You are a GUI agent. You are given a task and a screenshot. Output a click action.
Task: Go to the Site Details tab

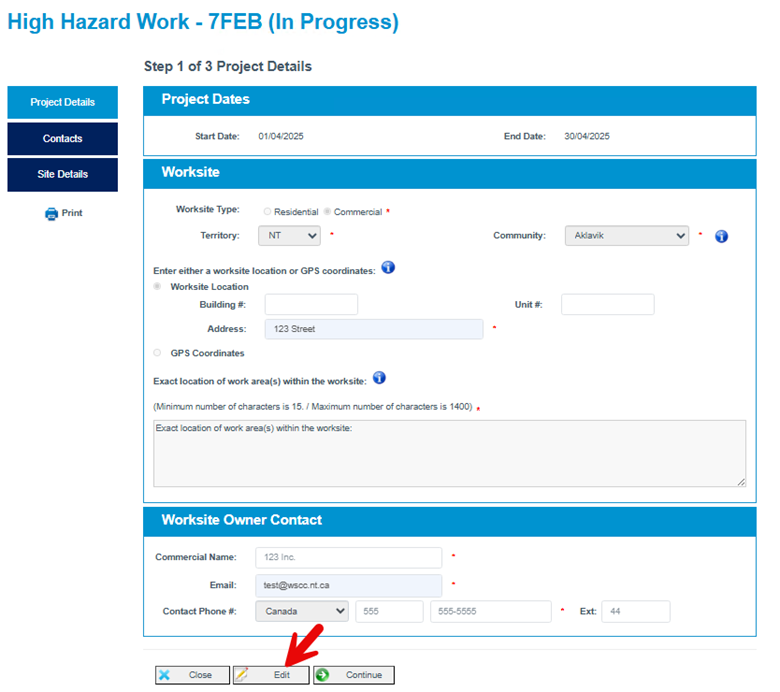tap(62, 174)
